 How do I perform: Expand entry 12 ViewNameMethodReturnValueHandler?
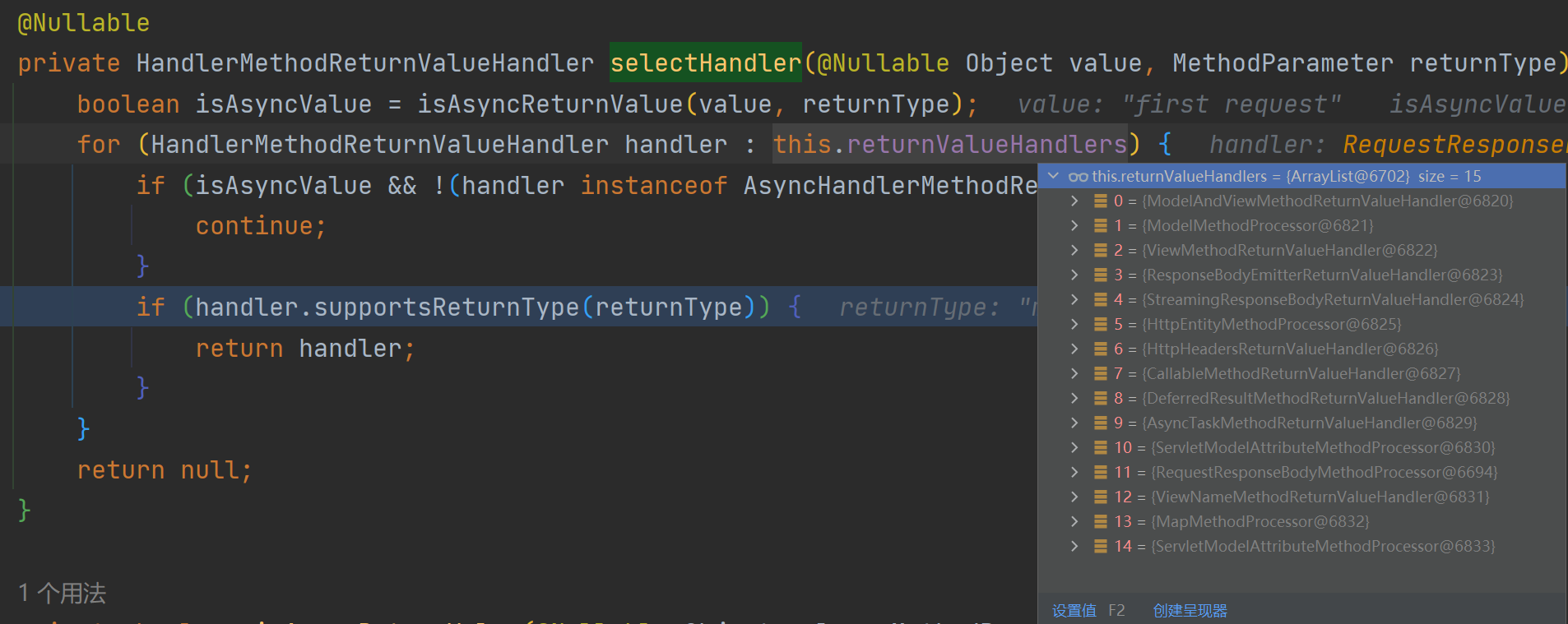1074,497
